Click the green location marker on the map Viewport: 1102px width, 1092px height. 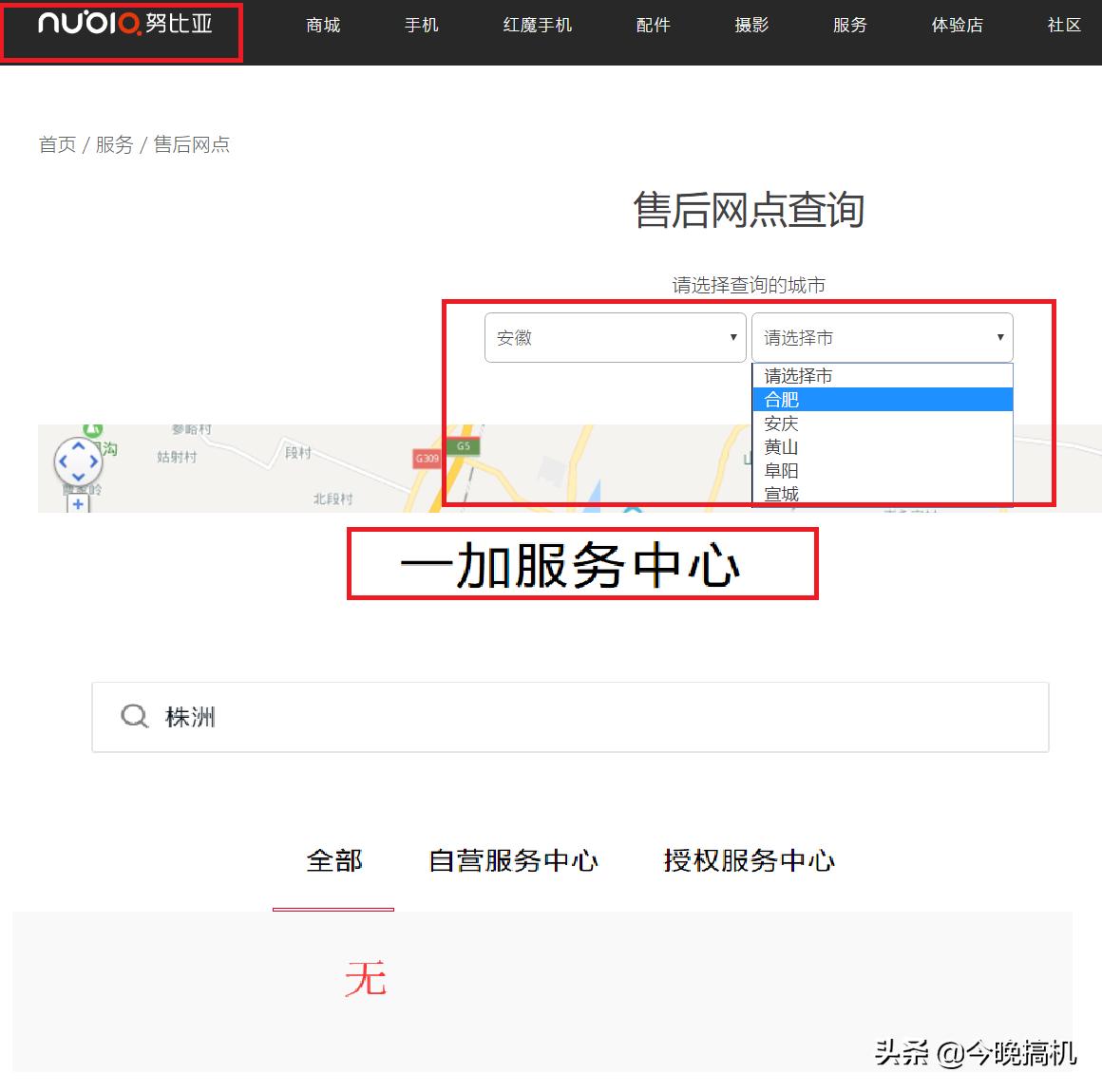pos(92,428)
